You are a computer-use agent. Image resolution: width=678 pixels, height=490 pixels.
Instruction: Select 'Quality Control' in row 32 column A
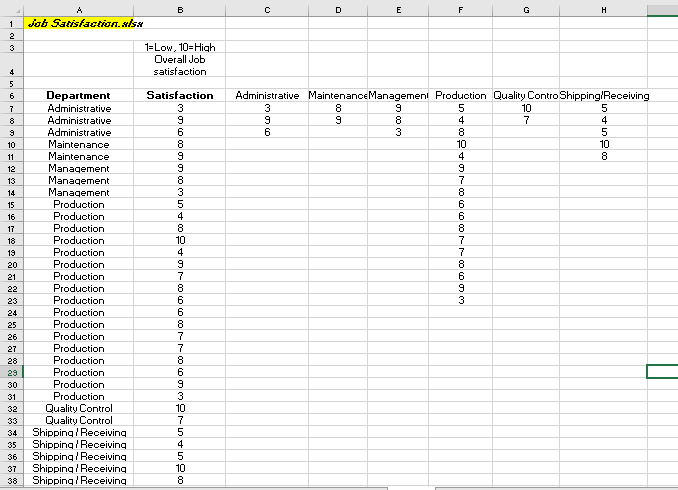(79, 408)
